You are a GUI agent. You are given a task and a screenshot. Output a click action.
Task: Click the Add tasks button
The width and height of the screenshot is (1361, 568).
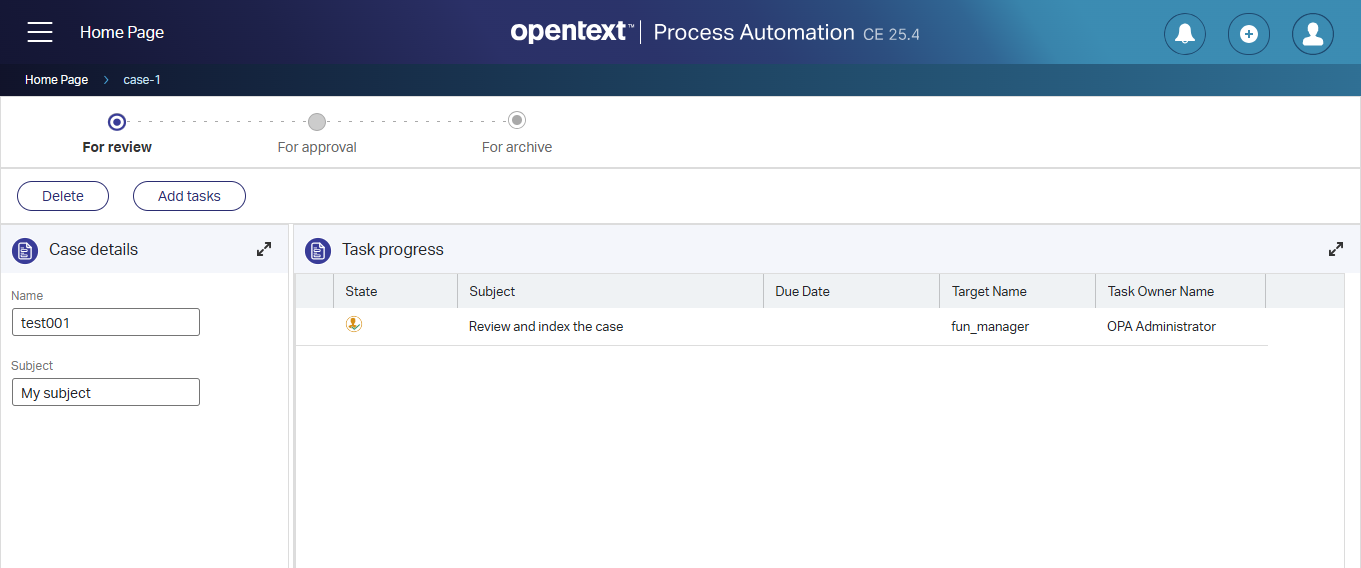pyautogui.click(x=189, y=196)
